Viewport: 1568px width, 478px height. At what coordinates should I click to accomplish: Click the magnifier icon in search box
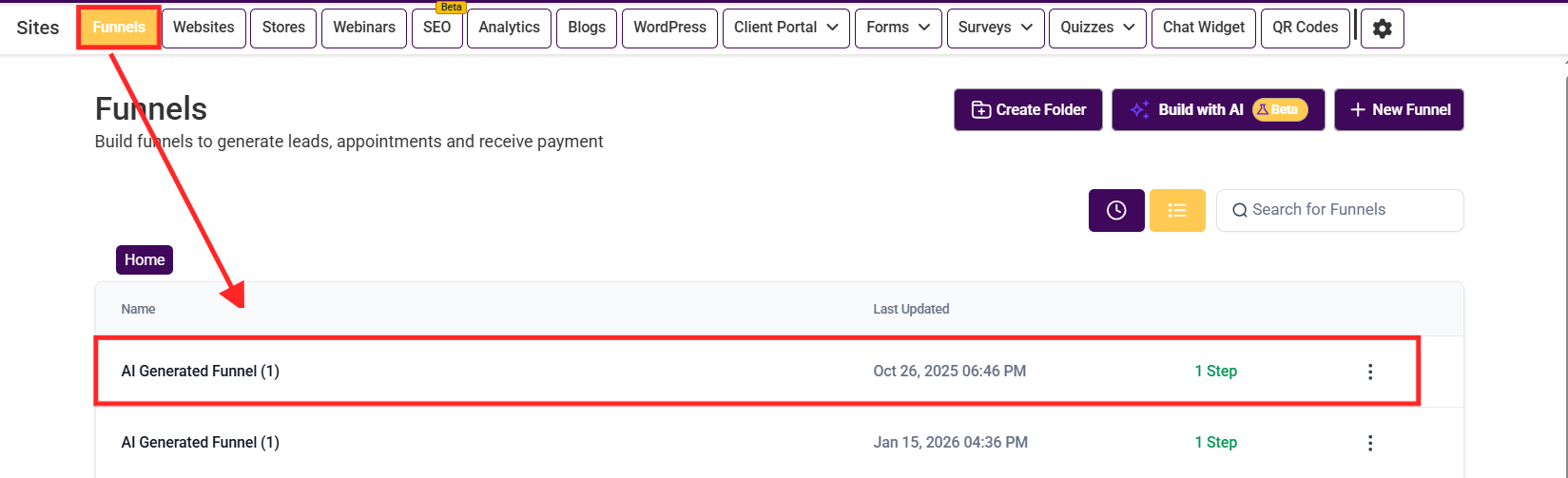click(x=1239, y=210)
